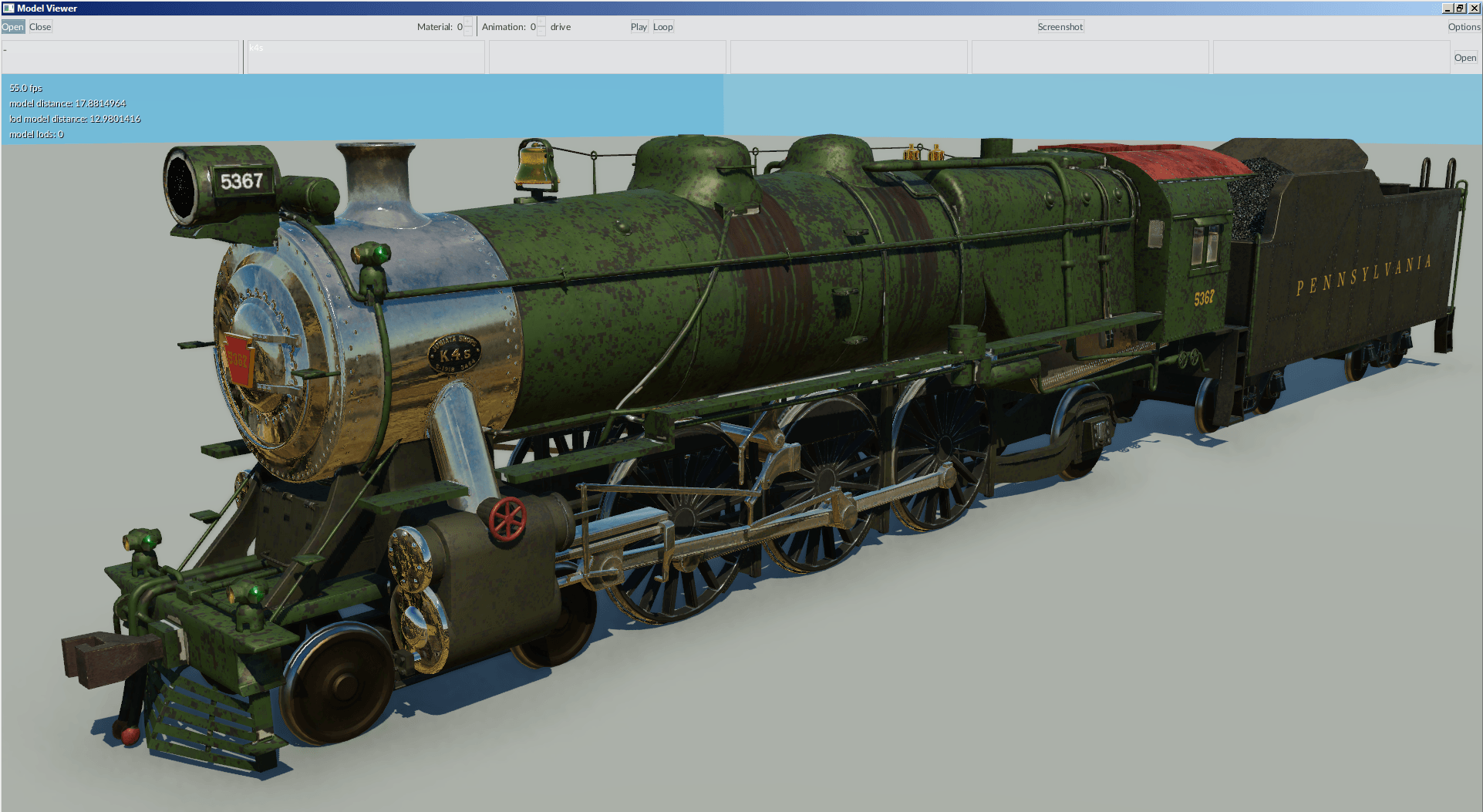Image resolution: width=1483 pixels, height=812 pixels.
Task: Click the 'model distance: 17.8814964' text
Action: pos(68,103)
